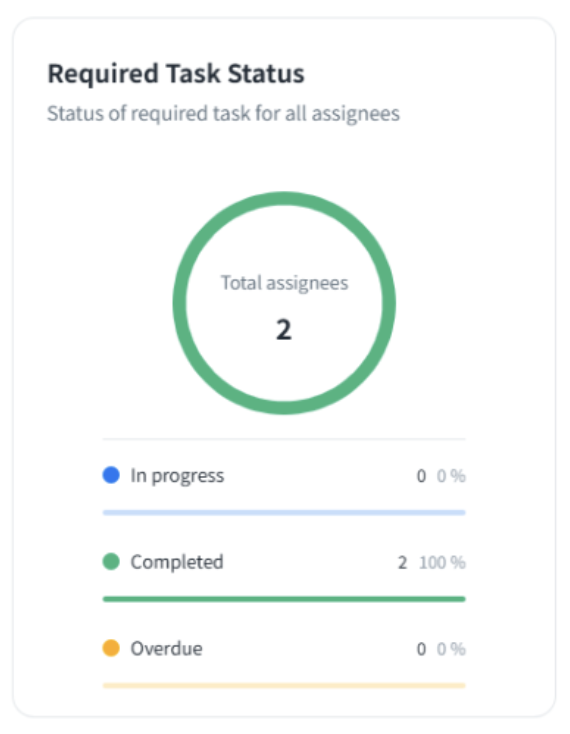
Task: Click the Overdue count value 0
Action: [421, 649]
